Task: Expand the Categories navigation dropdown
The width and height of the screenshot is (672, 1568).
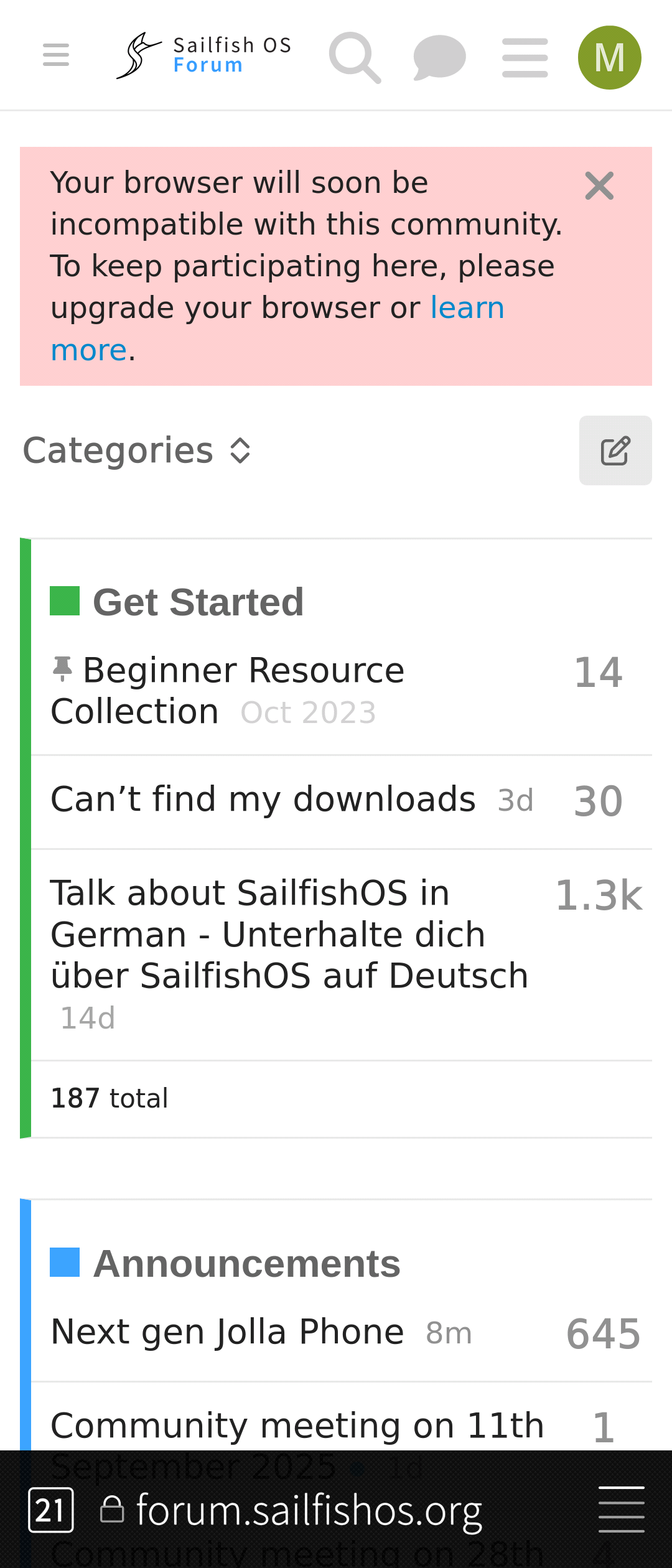Action: (137, 450)
